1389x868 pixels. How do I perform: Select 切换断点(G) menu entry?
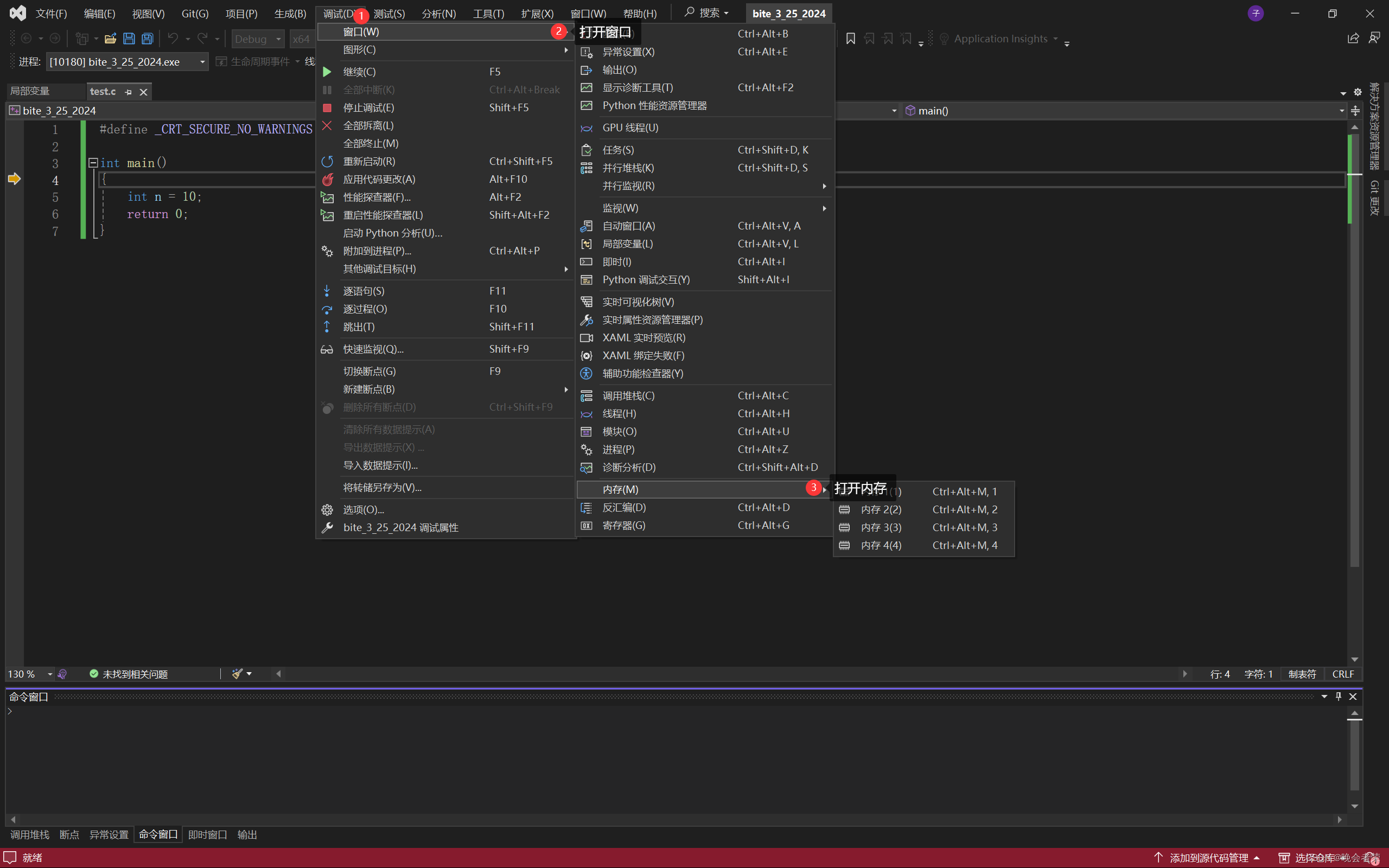445,372
